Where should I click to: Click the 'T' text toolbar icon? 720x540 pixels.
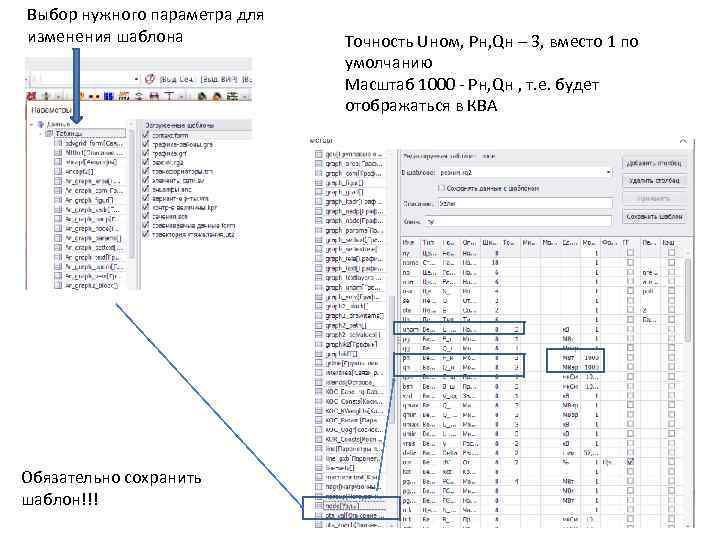click(x=169, y=96)
